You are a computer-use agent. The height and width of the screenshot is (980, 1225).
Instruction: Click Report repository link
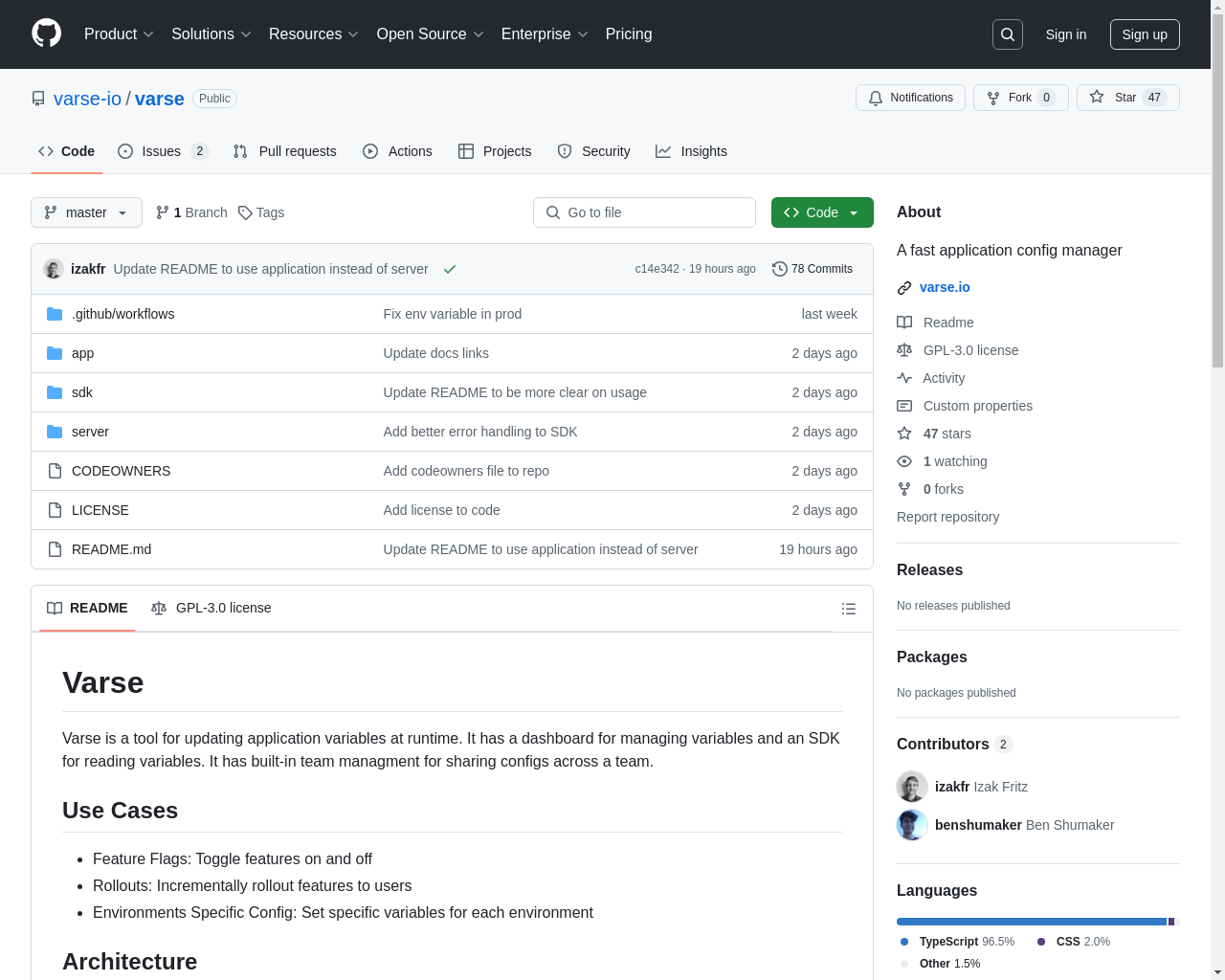click(x=947, y=517)
